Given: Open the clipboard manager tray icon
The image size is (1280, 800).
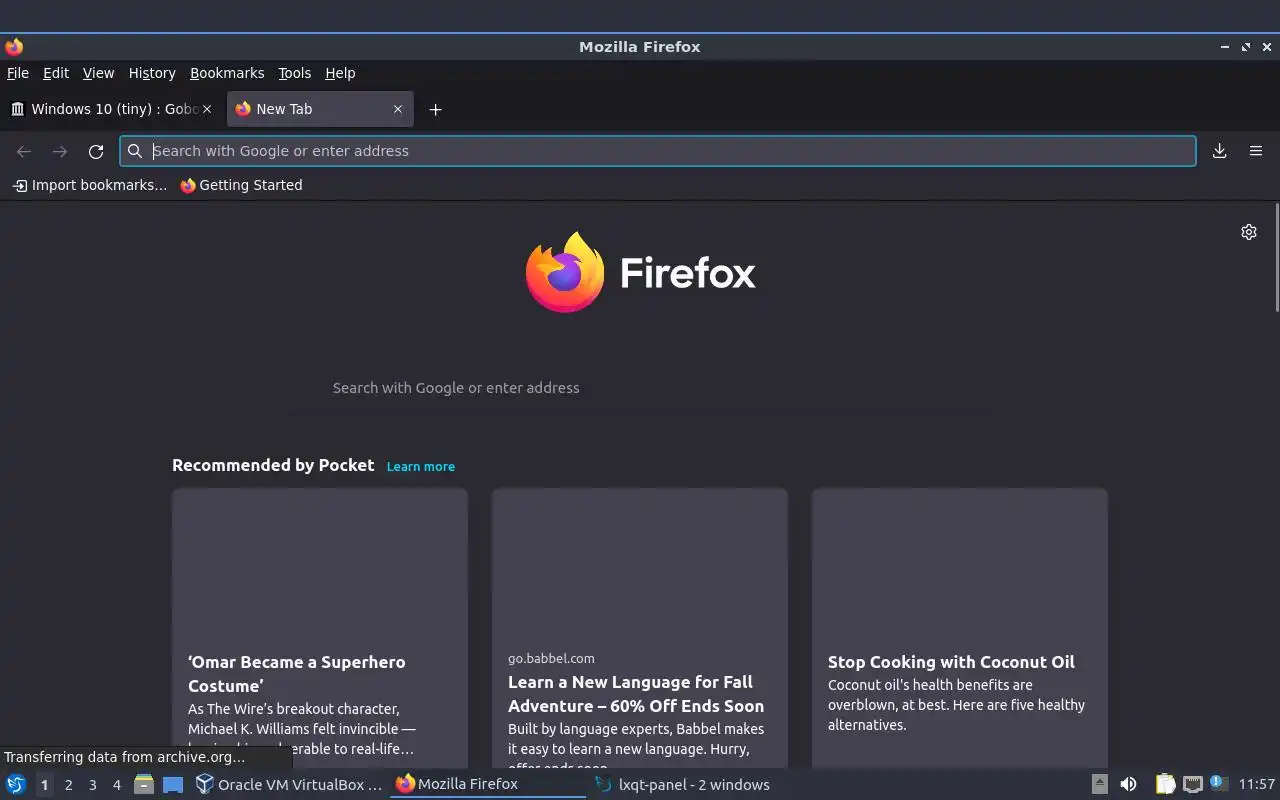Looking at the screenshot, I should pos(1165,785).
